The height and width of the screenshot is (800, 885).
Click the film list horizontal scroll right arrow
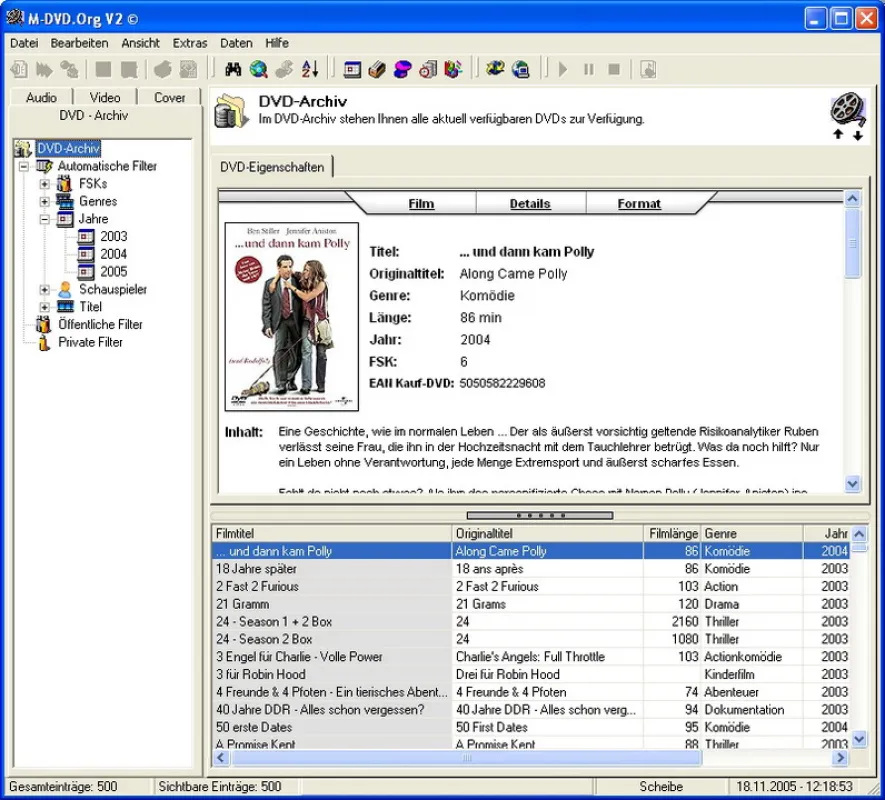pos(840,758)
